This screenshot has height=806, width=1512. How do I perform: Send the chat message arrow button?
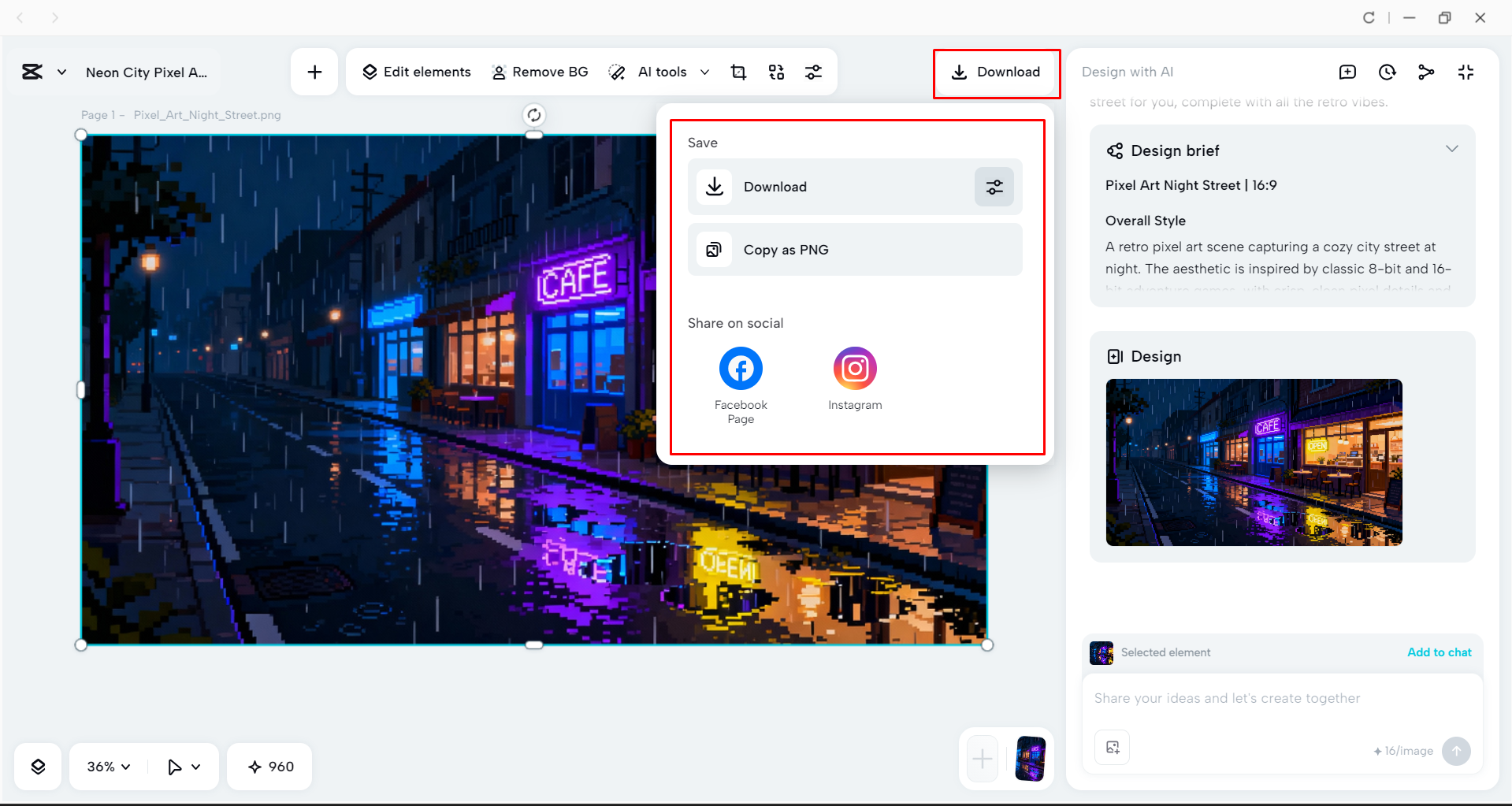pos(1456,751)
